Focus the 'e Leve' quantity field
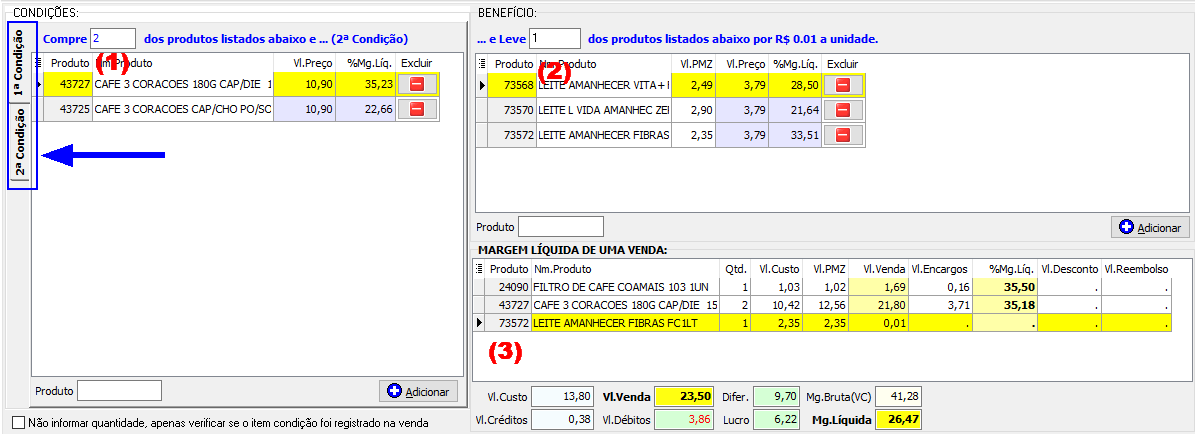Screen dimensions: 1195x434 point(555,38)
